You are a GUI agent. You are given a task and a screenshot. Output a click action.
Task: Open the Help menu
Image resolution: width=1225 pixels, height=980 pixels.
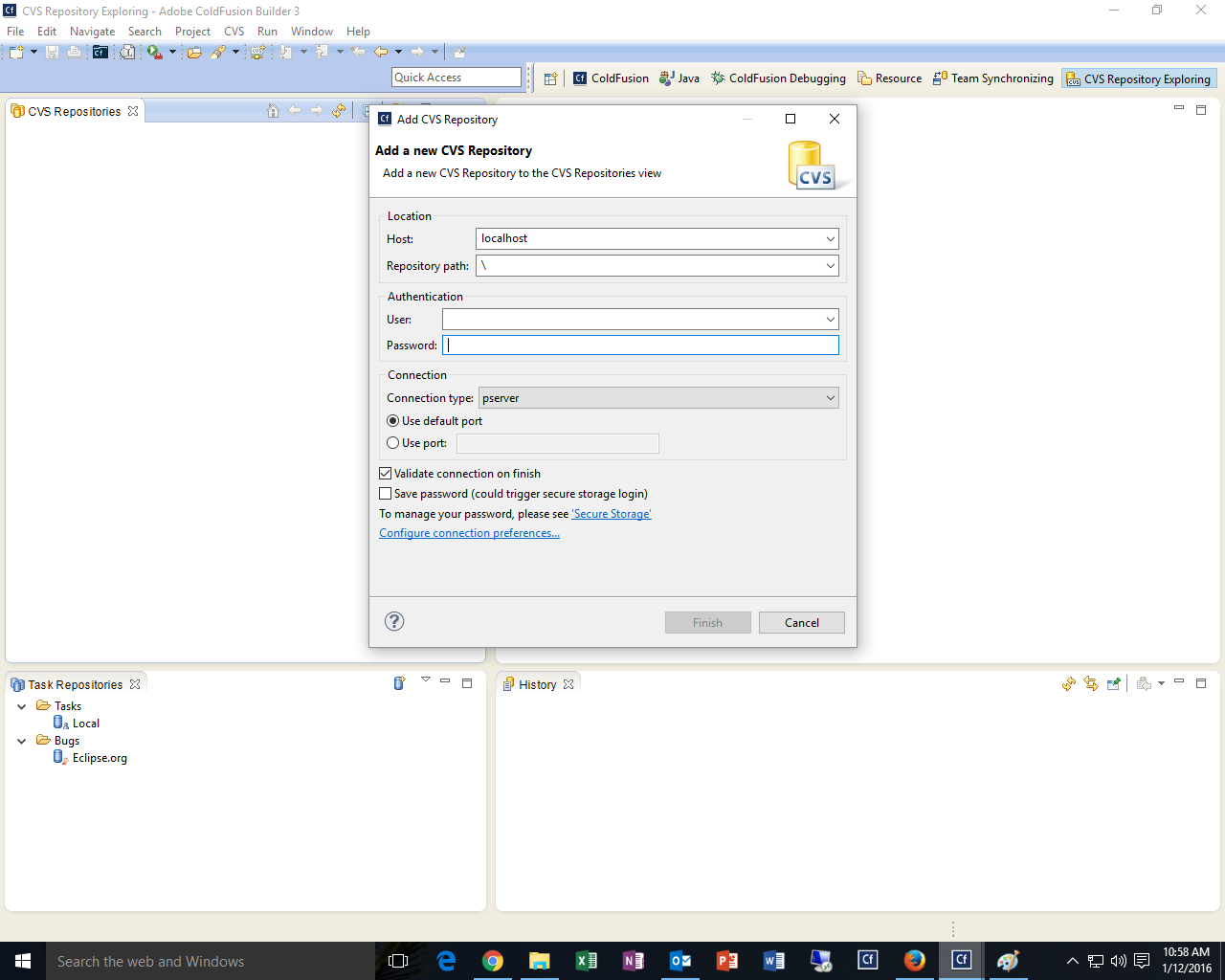click(x=358, y=32)
